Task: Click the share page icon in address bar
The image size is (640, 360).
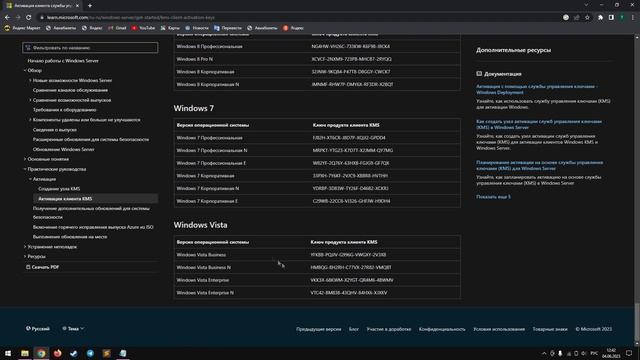Action: 577,18
